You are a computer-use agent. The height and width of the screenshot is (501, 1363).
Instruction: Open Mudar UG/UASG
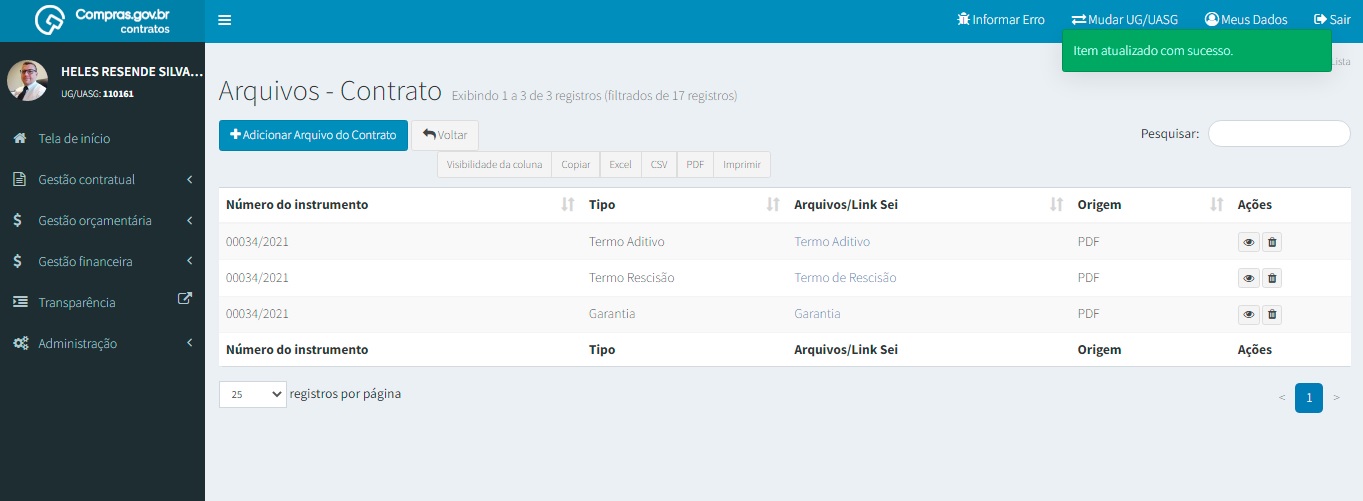click(1124, 19)
